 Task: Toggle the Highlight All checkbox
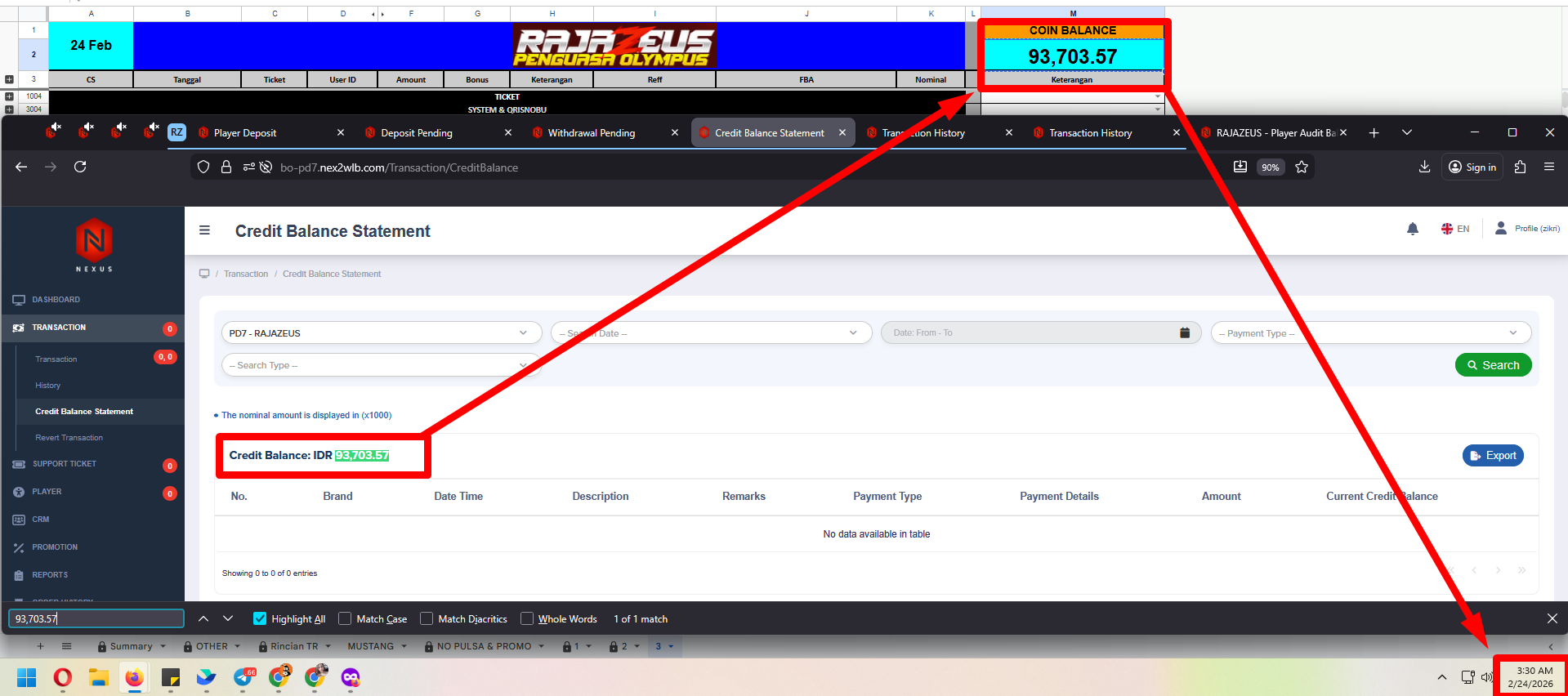click(260, 618)
